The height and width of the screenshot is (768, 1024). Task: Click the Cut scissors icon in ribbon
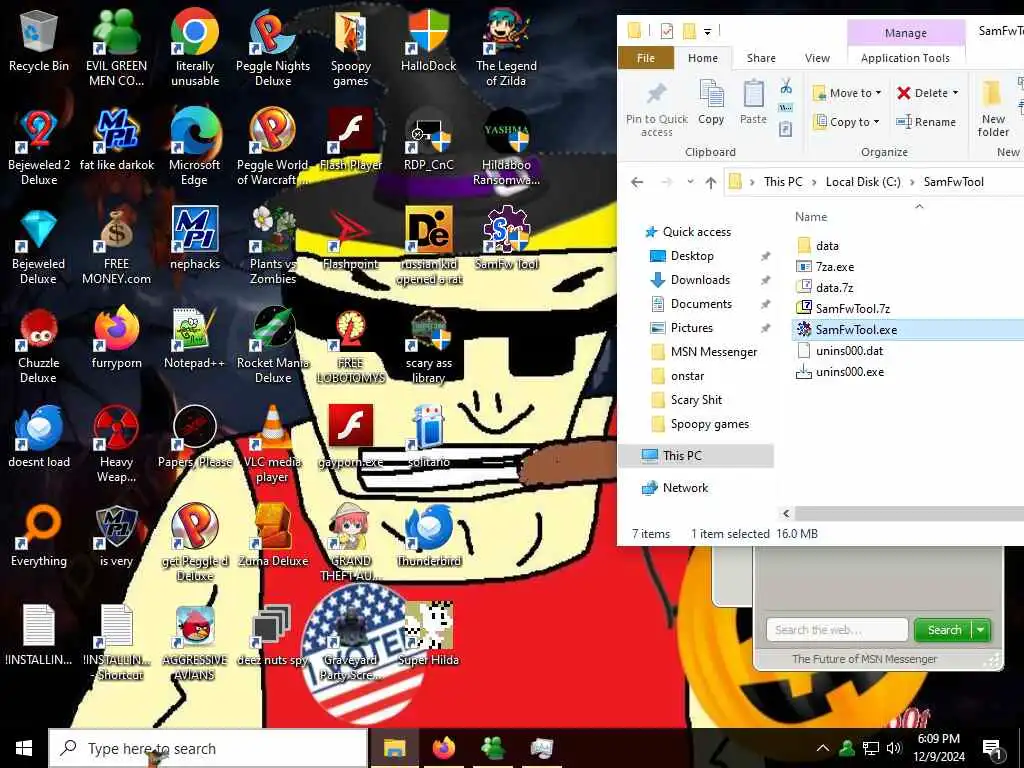click(x=786, y=87)
